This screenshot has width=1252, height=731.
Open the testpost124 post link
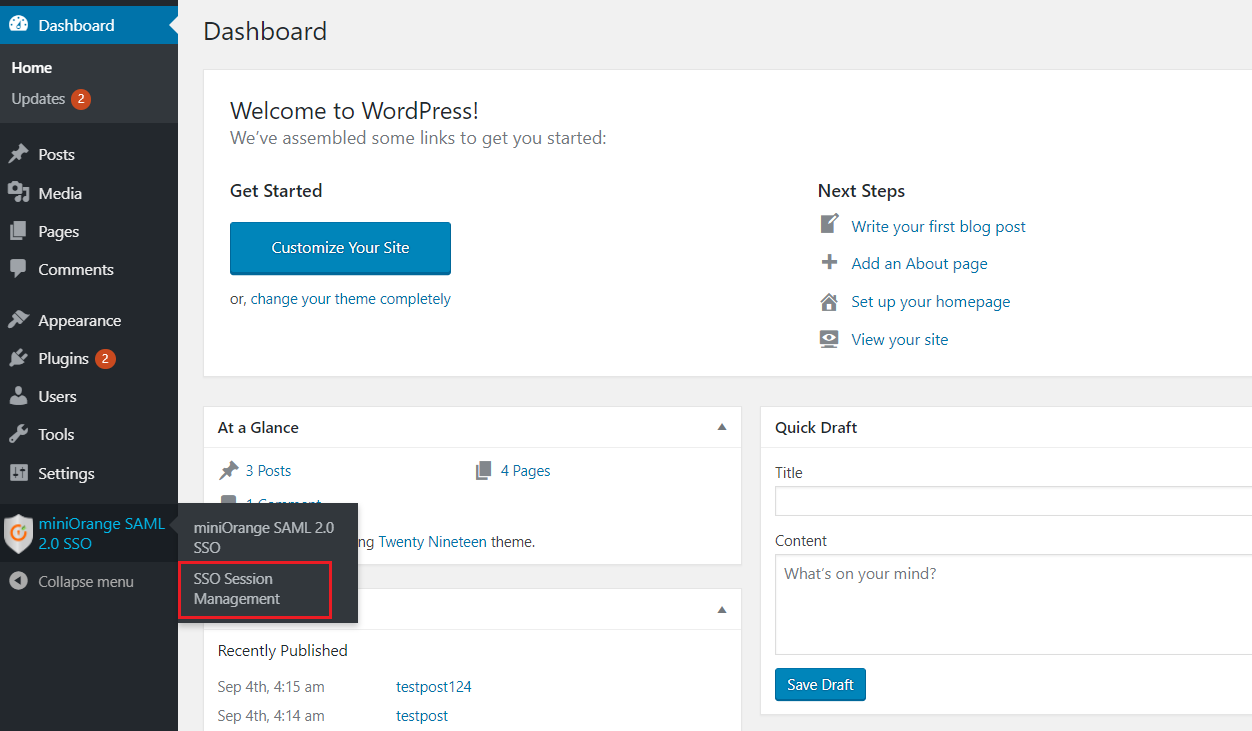pyautogui.click(x=433, y=686)
